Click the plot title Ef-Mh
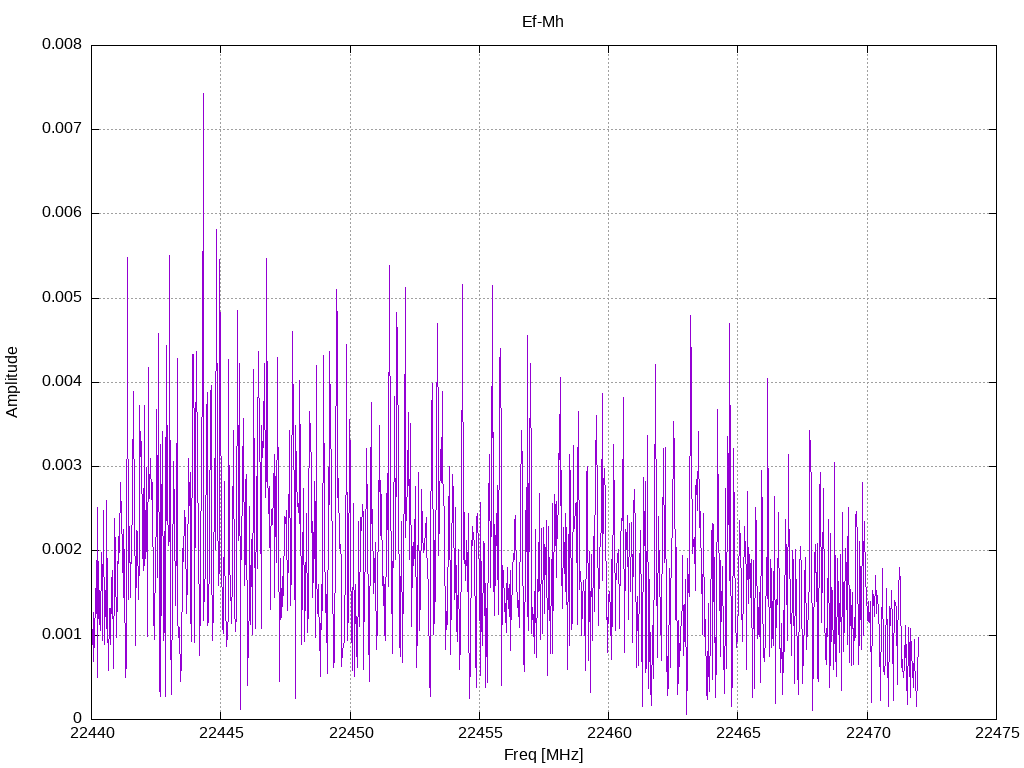The width and height of the screenshot is (1024, 768). (x=543, y=21)
